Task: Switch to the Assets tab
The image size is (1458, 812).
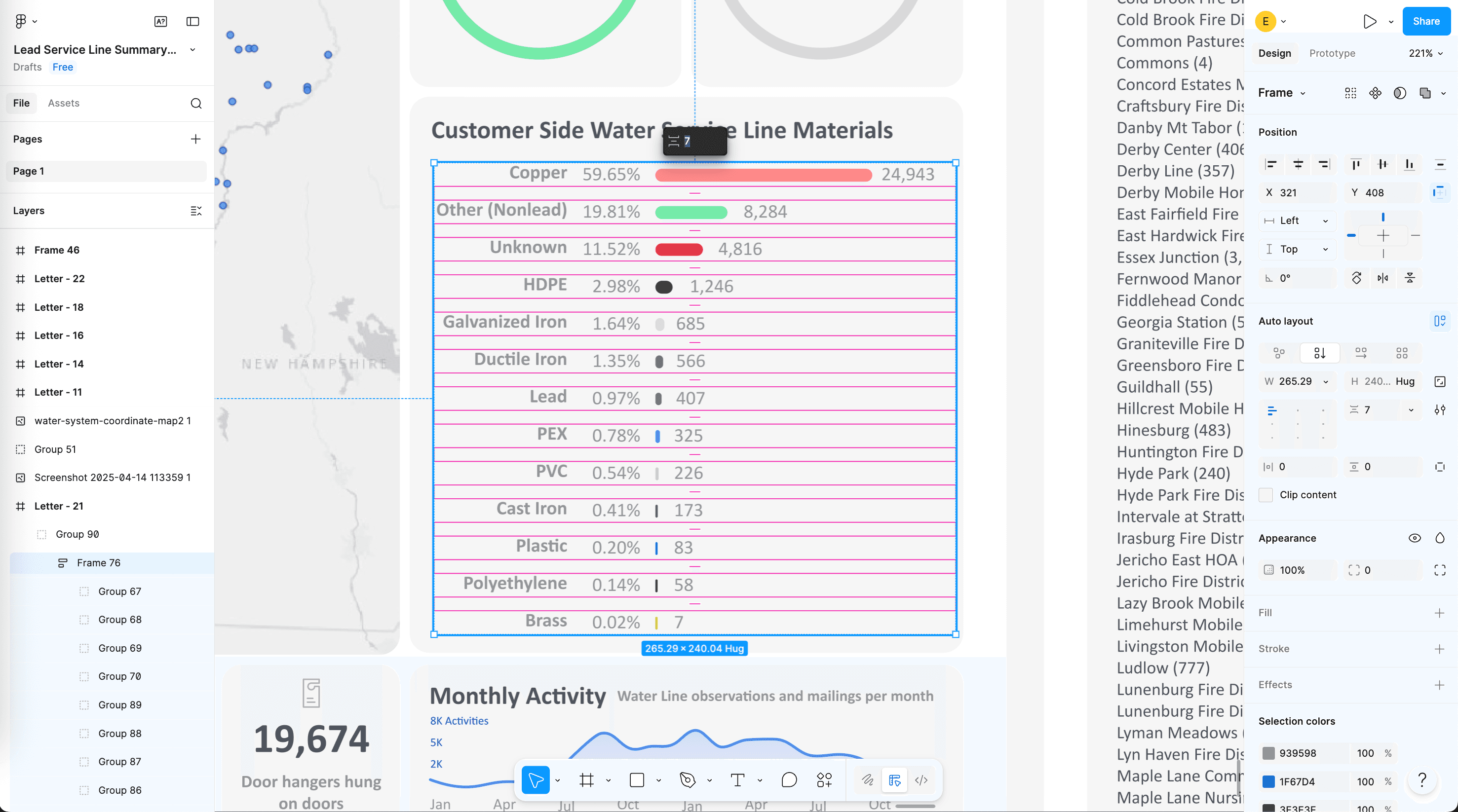Action: click(63, 103)
